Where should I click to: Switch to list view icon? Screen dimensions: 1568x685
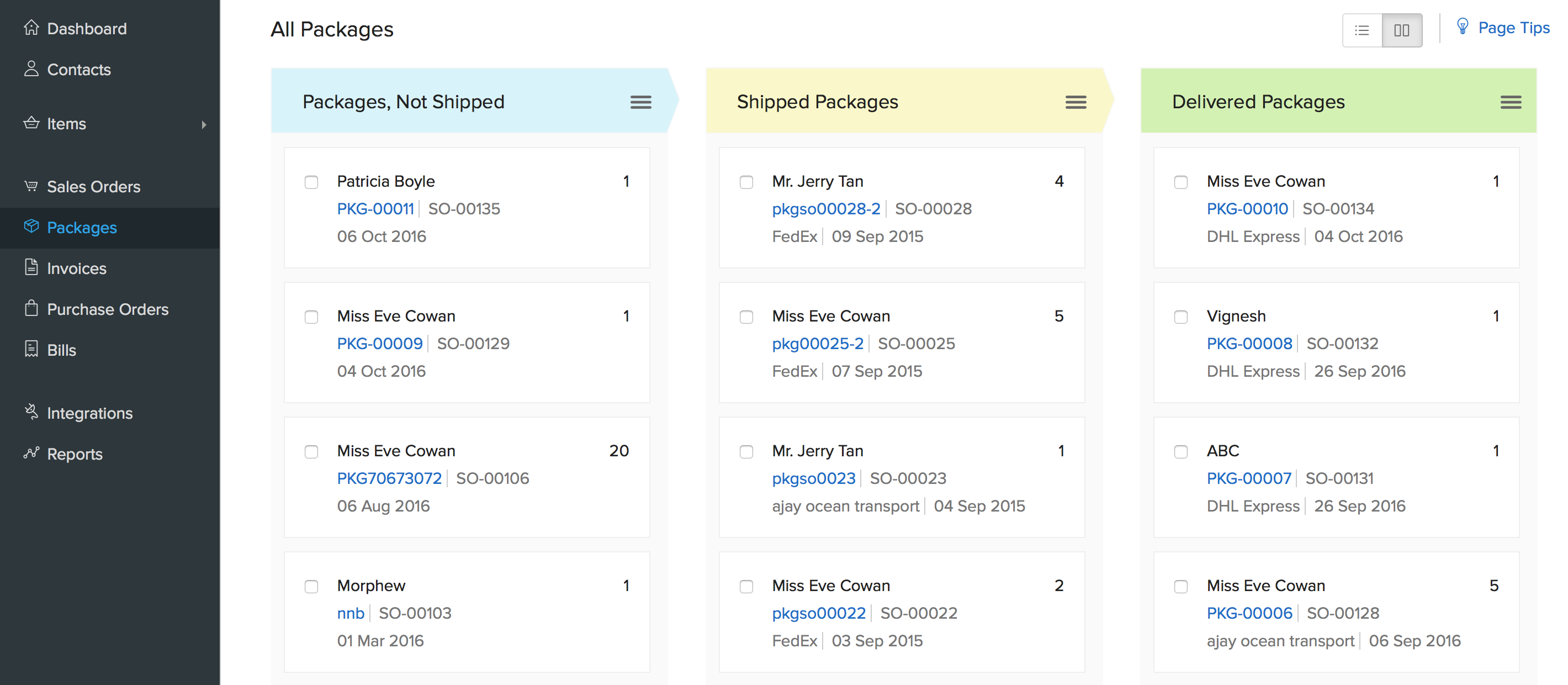1362,30
